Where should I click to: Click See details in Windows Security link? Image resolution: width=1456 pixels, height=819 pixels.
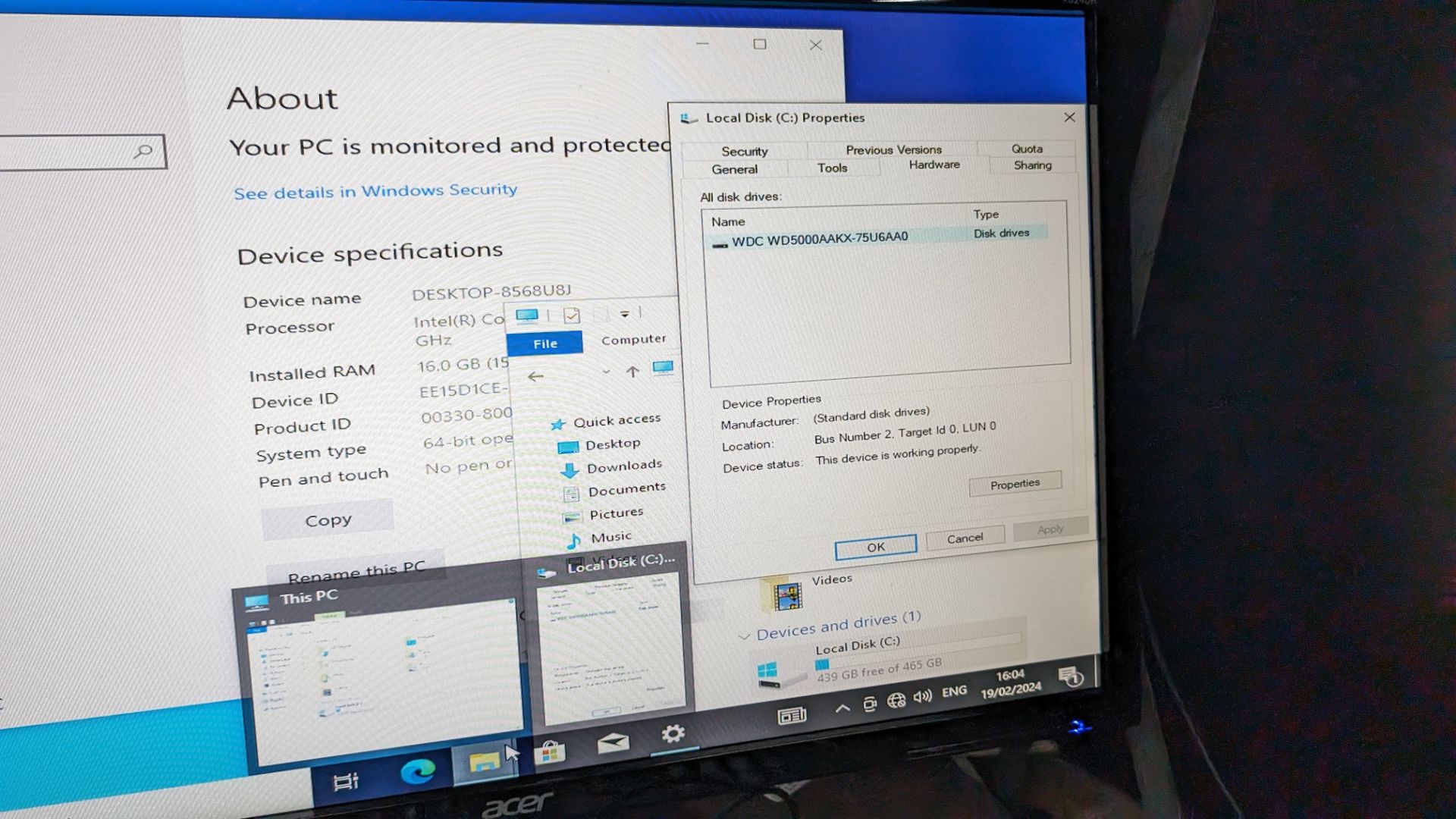pyautogui.click(x=376, y=189)
